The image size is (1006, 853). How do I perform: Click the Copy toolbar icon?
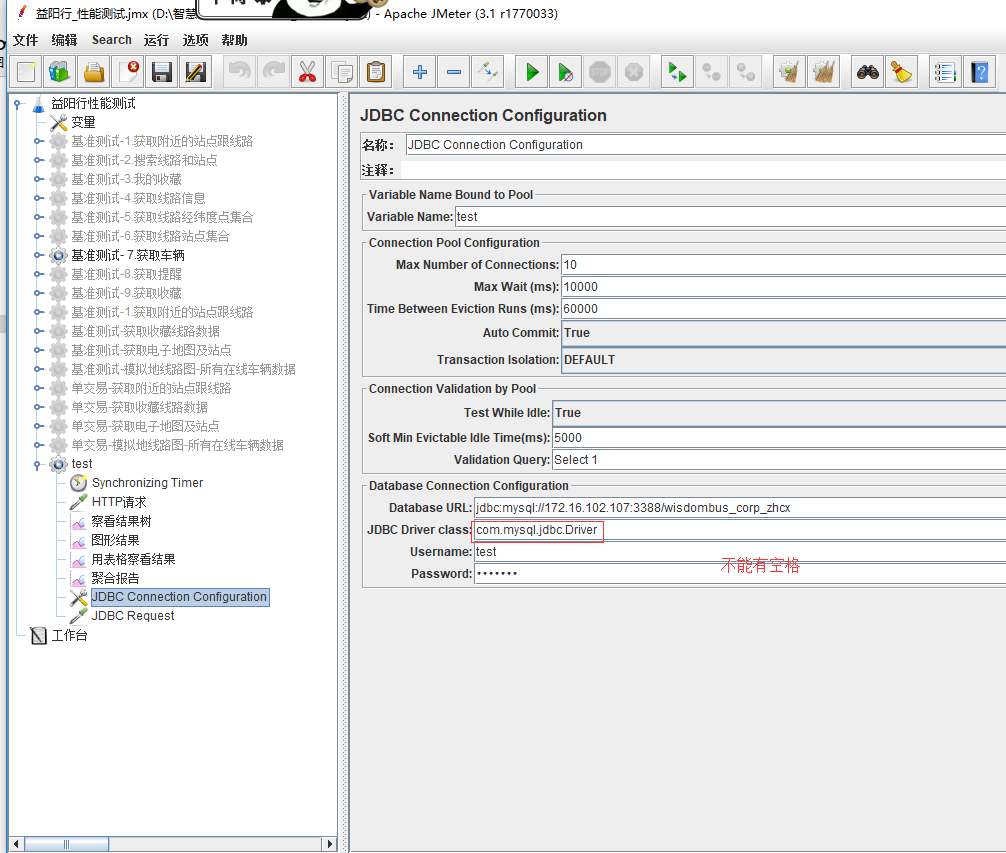342,72
